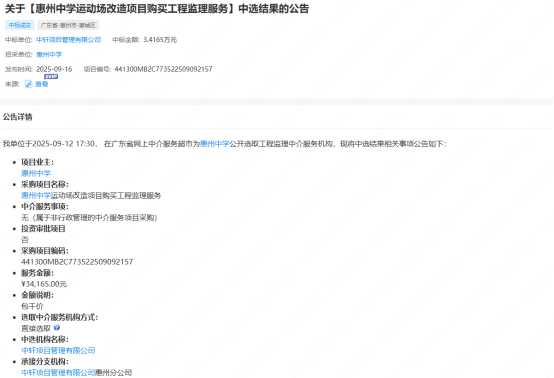This screenshot has width=554, height=378.
Task: Select 运动场改造项目购买工程监理服务 in project name value
Action: click(x=106, y=195)
